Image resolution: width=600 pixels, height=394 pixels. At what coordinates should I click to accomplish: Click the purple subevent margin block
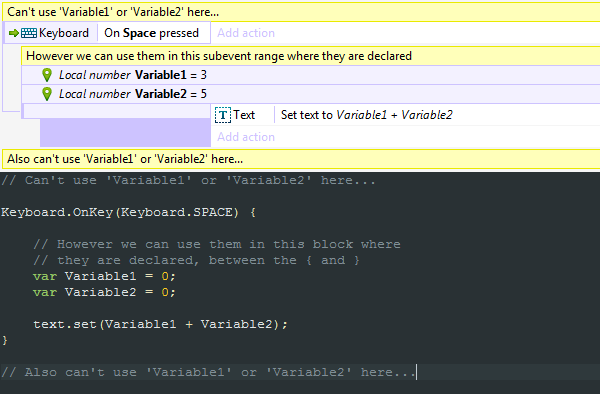(x=125, y=133)
